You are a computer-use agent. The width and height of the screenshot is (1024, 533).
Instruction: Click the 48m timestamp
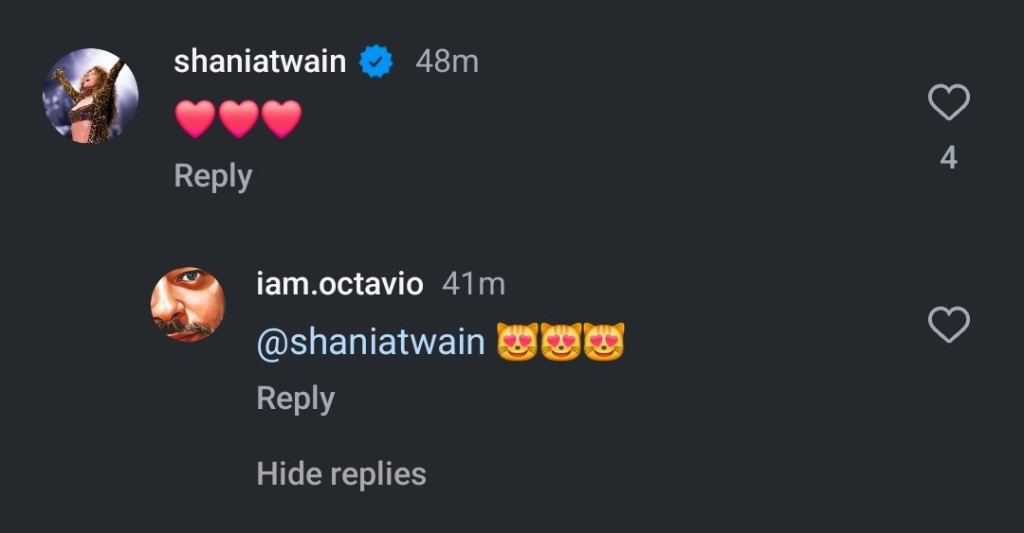(x=447, y=62)
